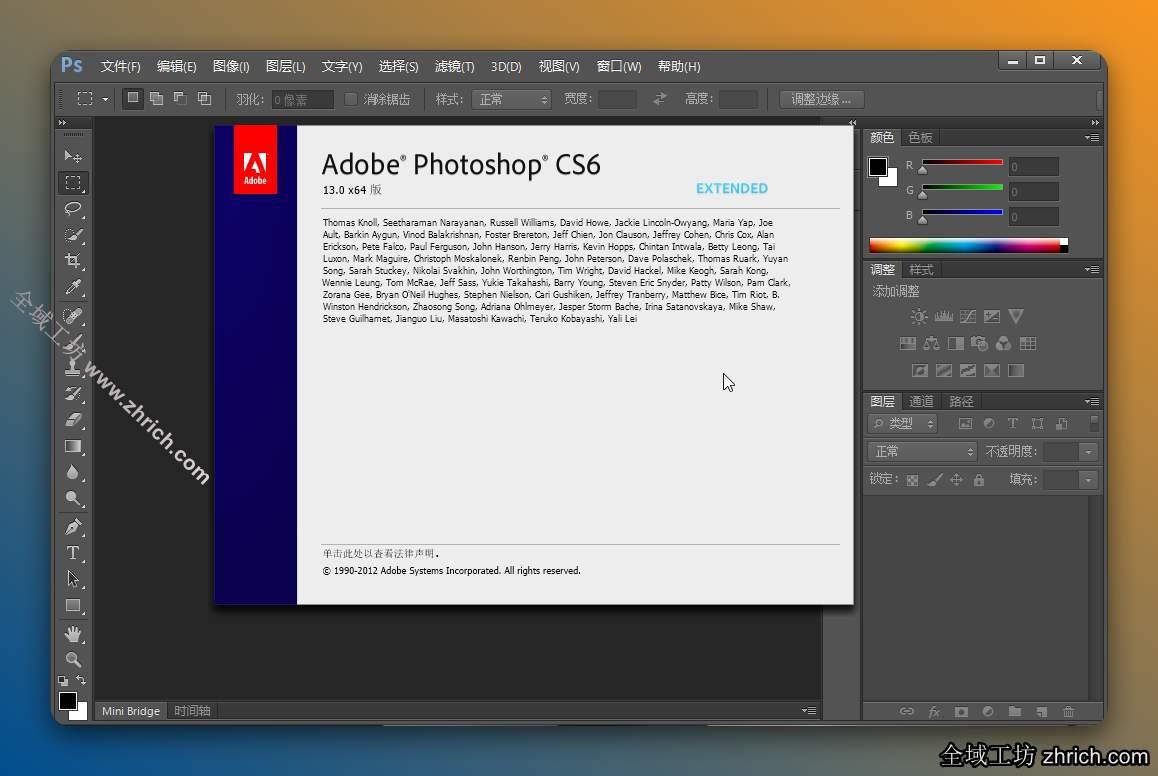Open the opacity 不透明度 dropdown arrow
The image size is (1158, 776).
1088,452
